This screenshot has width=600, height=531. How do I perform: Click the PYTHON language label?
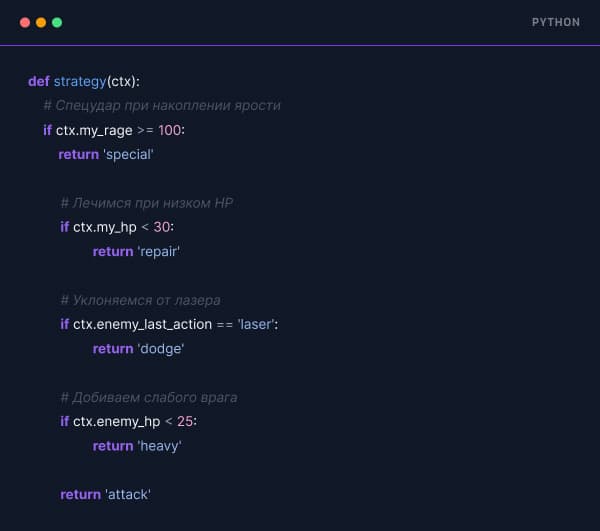coord(556,22)
